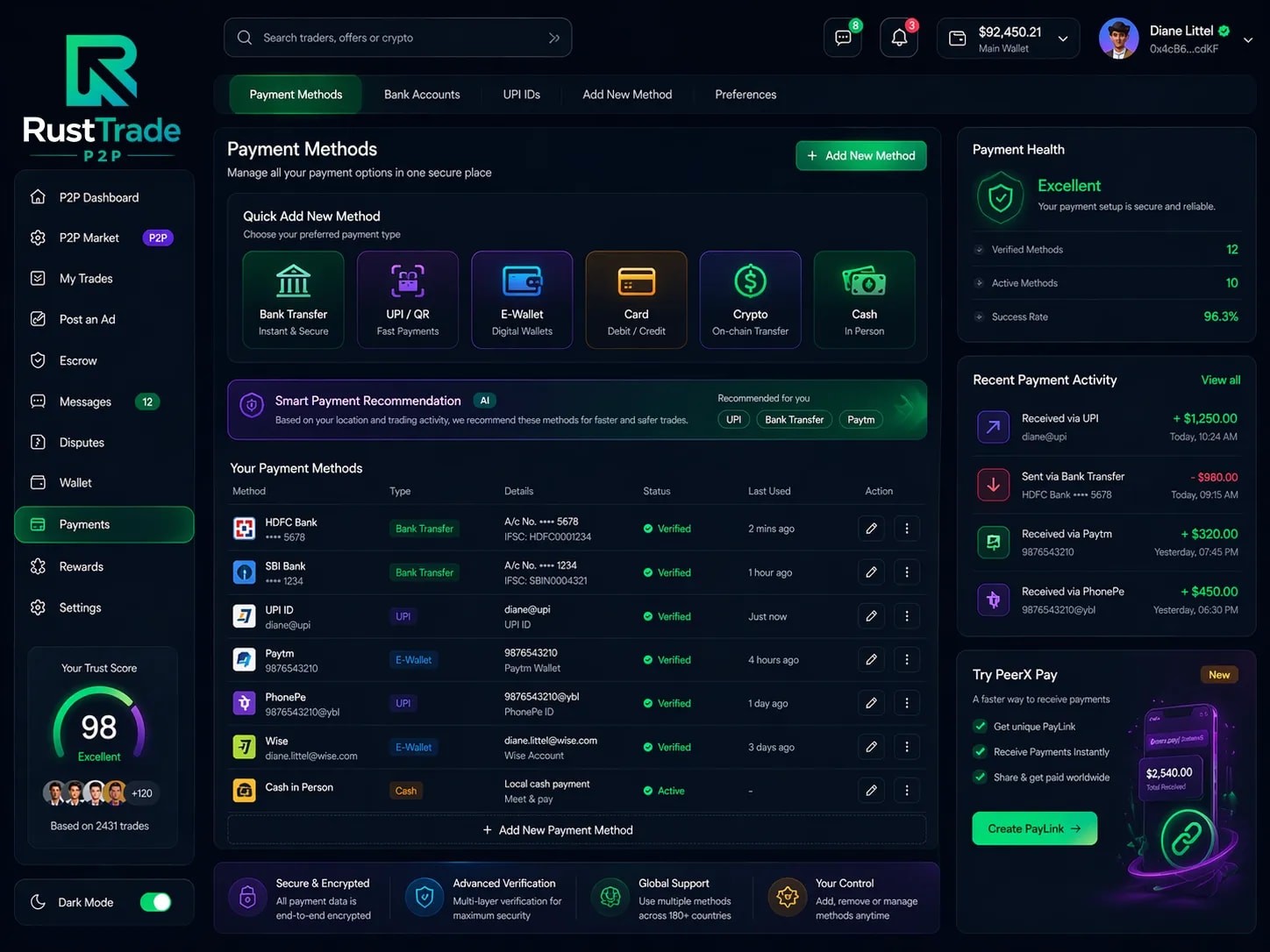Click the Received via Paytm icon
The image size is (1270, 952).
pos(993,543)
